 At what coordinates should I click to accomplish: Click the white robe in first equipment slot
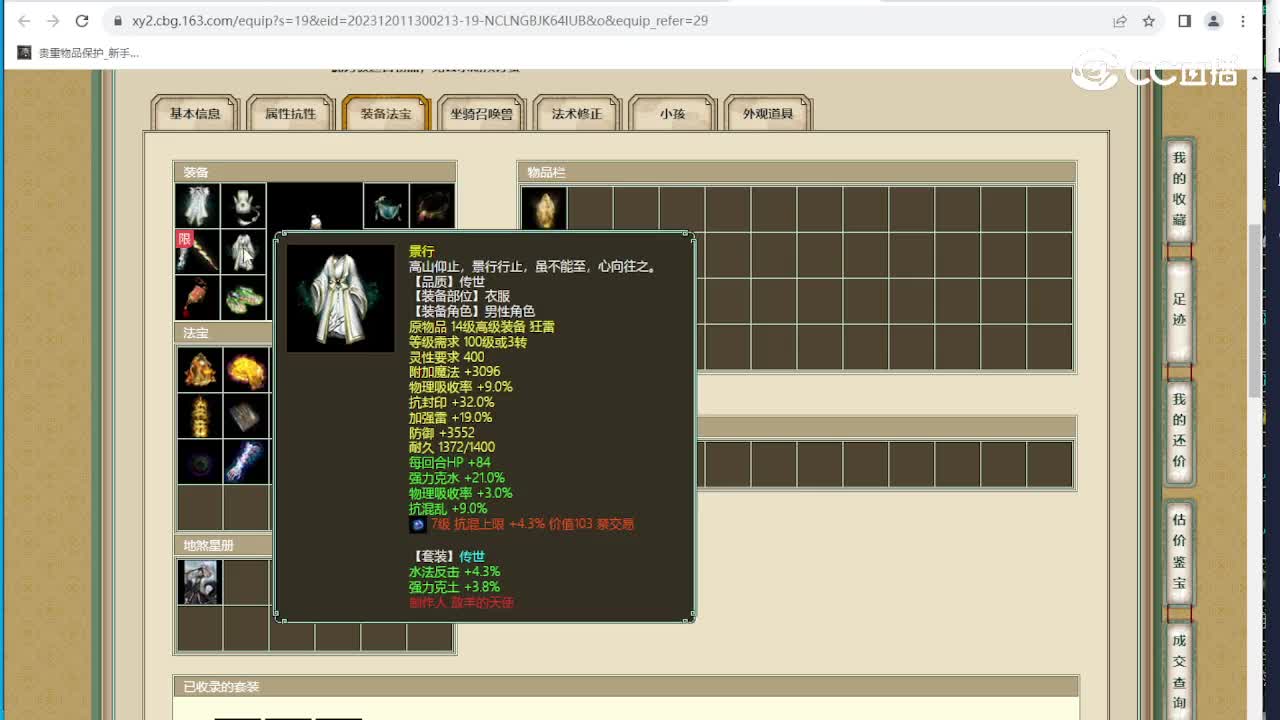(x=197, y=206)
